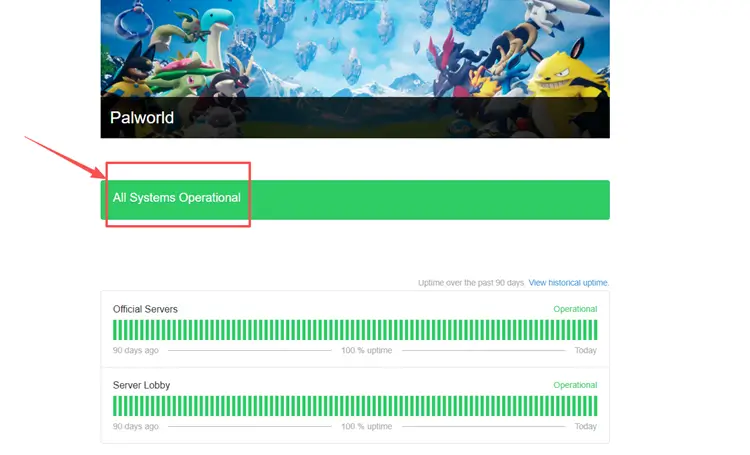750x455 pixels.
Task: Click '90 days ago' under Server Lobby
Action: (x=135, y=426)
